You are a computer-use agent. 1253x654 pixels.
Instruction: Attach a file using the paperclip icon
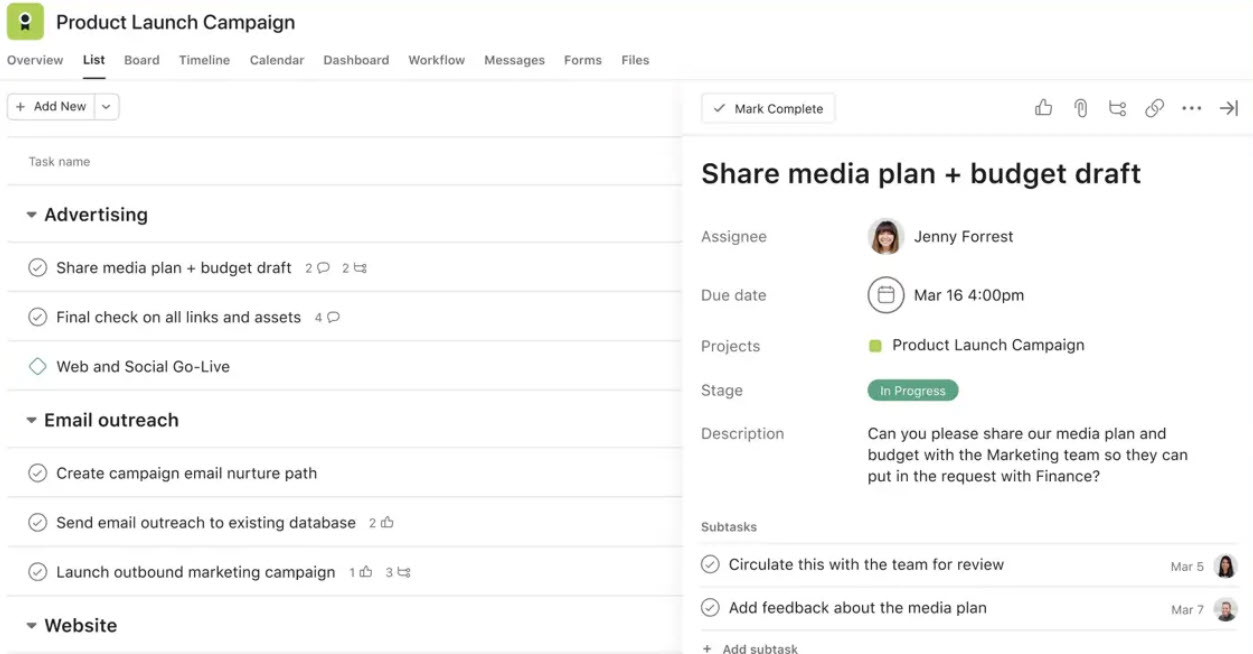[x=1080, y=107]
